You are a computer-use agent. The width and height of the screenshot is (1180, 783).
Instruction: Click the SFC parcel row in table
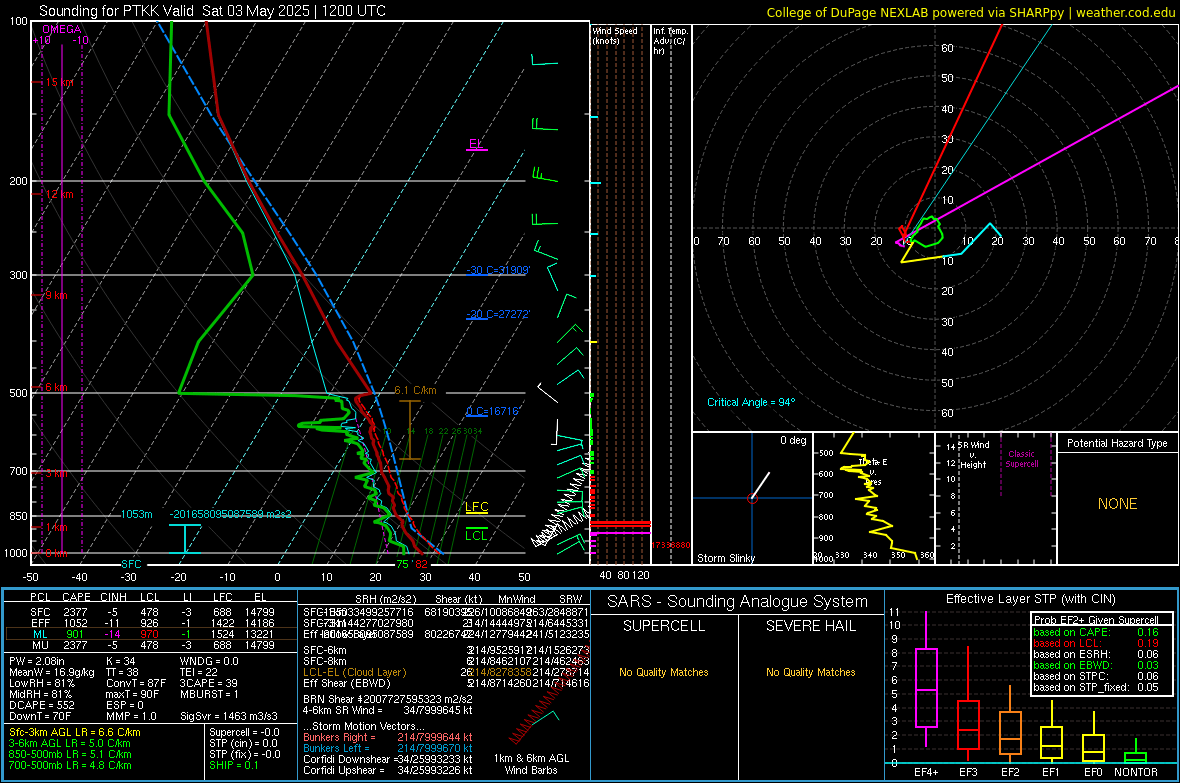tap(151, 612)
